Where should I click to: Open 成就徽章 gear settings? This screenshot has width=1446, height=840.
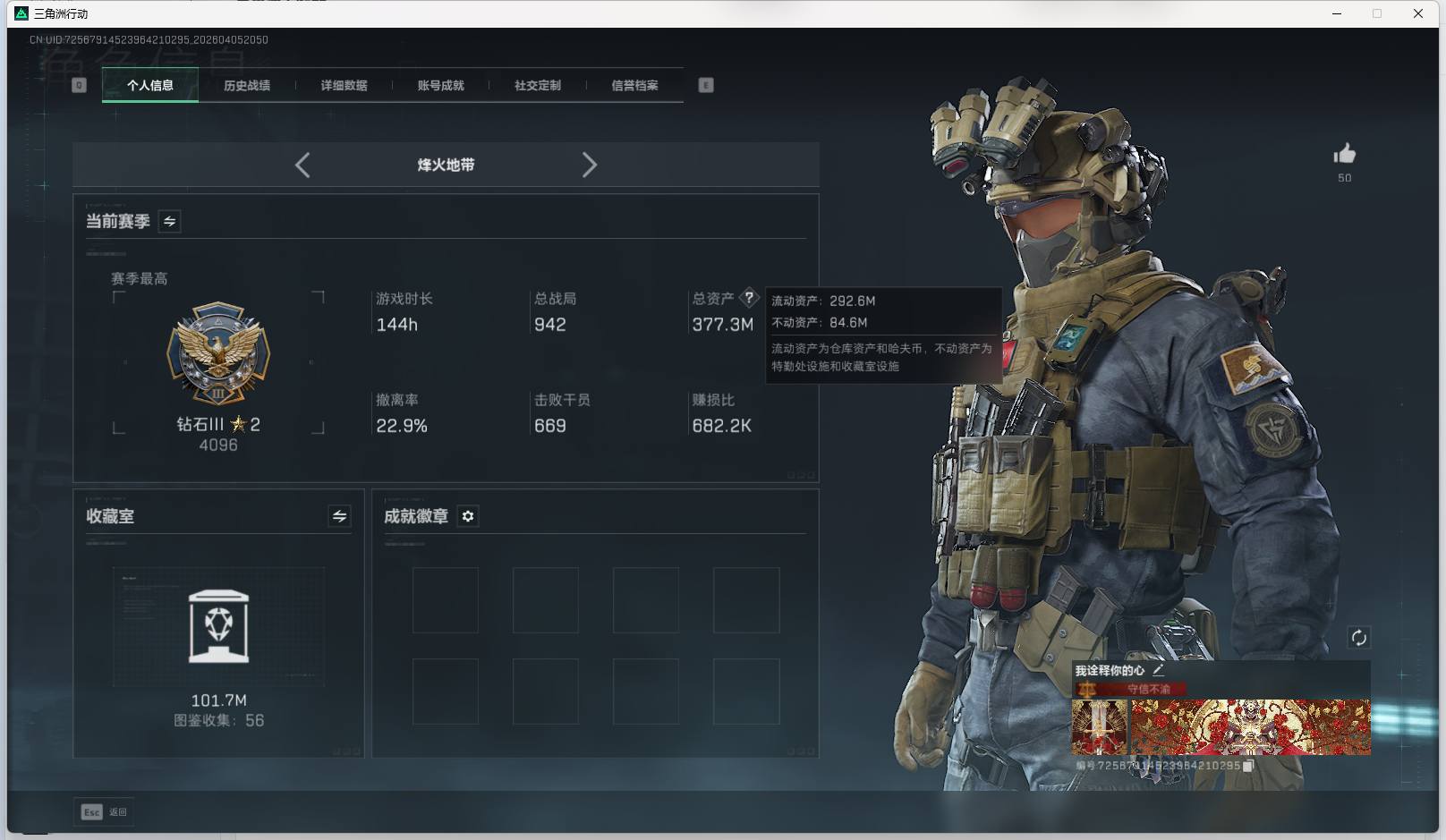pos(468,516)
